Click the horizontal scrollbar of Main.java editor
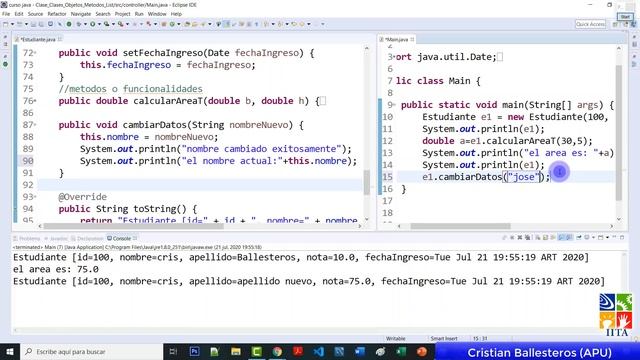 coord(460,226)
